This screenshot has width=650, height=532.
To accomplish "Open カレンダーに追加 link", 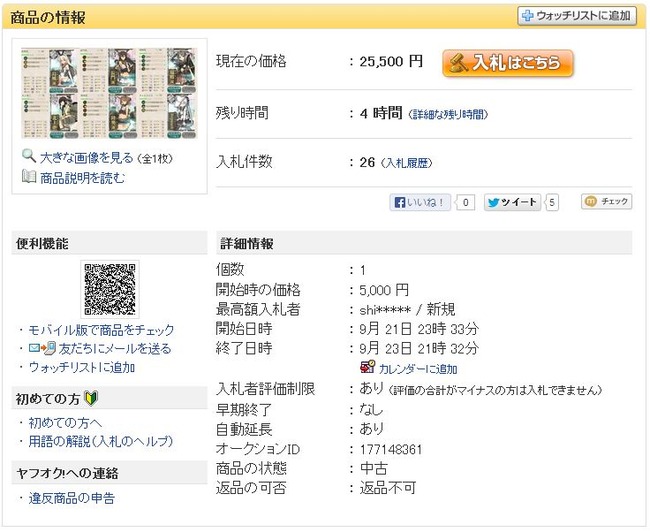I will (x=418, y=369).
